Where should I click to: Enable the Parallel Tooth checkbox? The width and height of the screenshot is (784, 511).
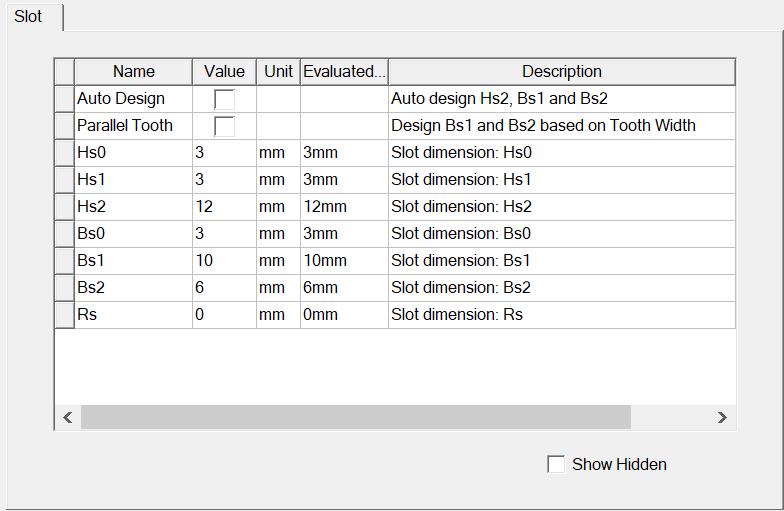tap(224, 126)
